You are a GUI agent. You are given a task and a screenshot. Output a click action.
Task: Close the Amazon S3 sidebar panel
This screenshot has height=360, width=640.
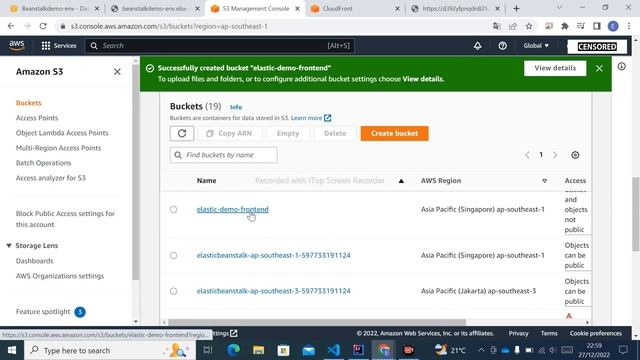click(x=117, y=72)
